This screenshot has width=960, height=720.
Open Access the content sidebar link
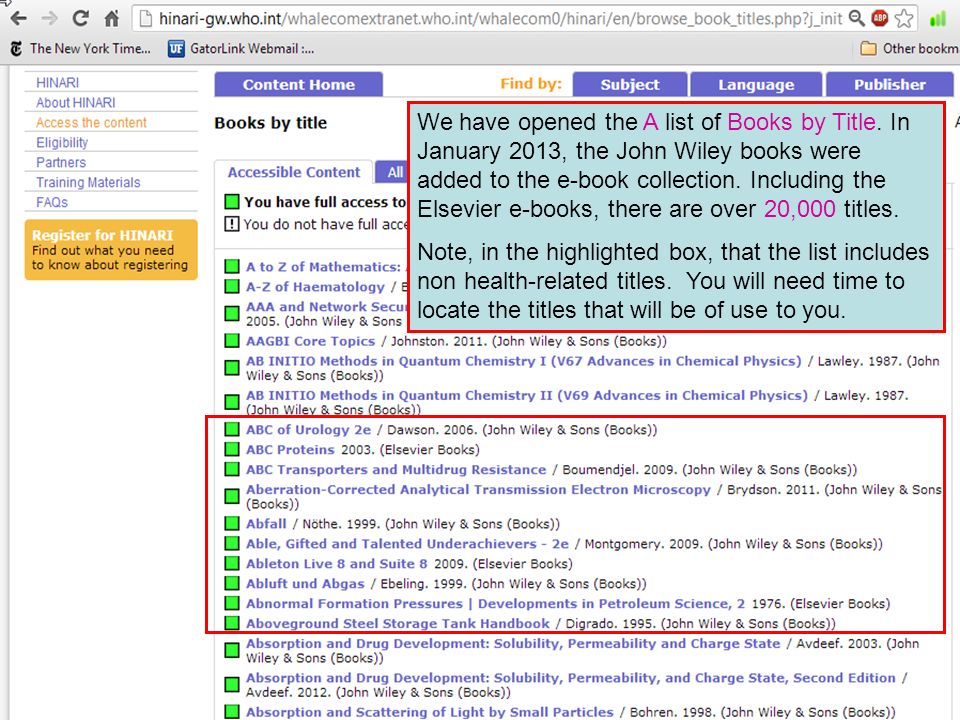click(x=91, y=122)
